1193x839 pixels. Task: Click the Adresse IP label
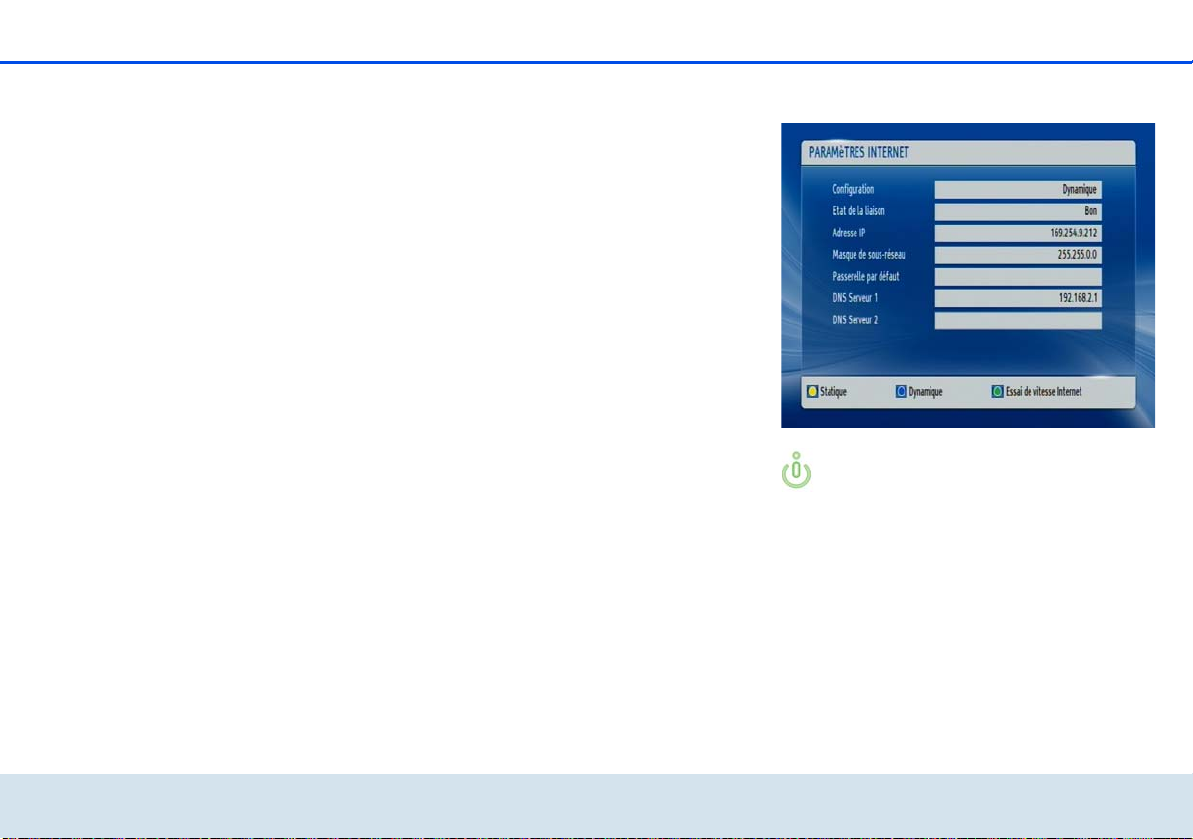848,233
